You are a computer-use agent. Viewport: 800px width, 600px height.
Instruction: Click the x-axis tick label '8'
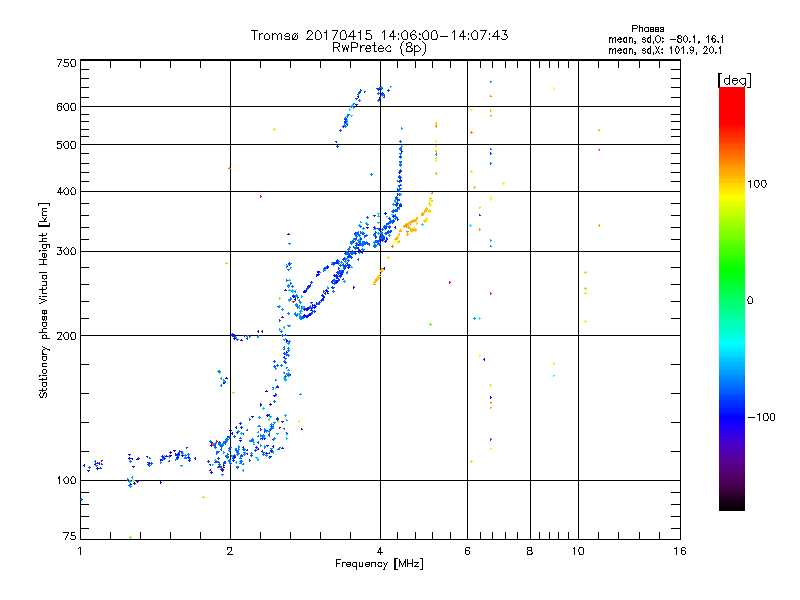(x=530, y=551)
